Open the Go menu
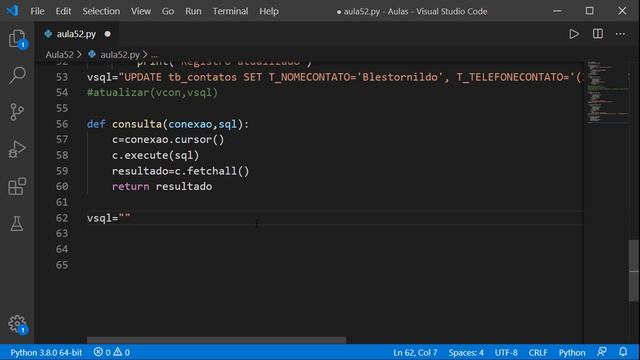The image size is (640, 360). 168,11
